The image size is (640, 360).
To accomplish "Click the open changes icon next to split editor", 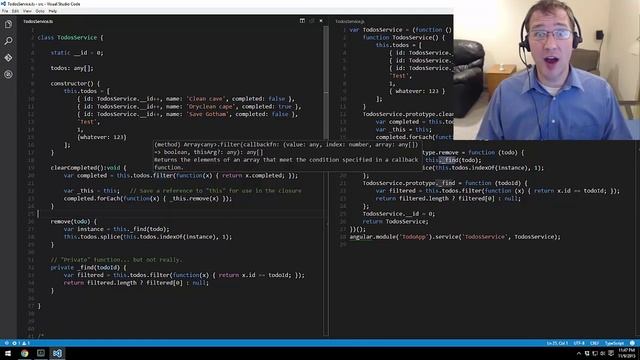I will pos(311,20).
